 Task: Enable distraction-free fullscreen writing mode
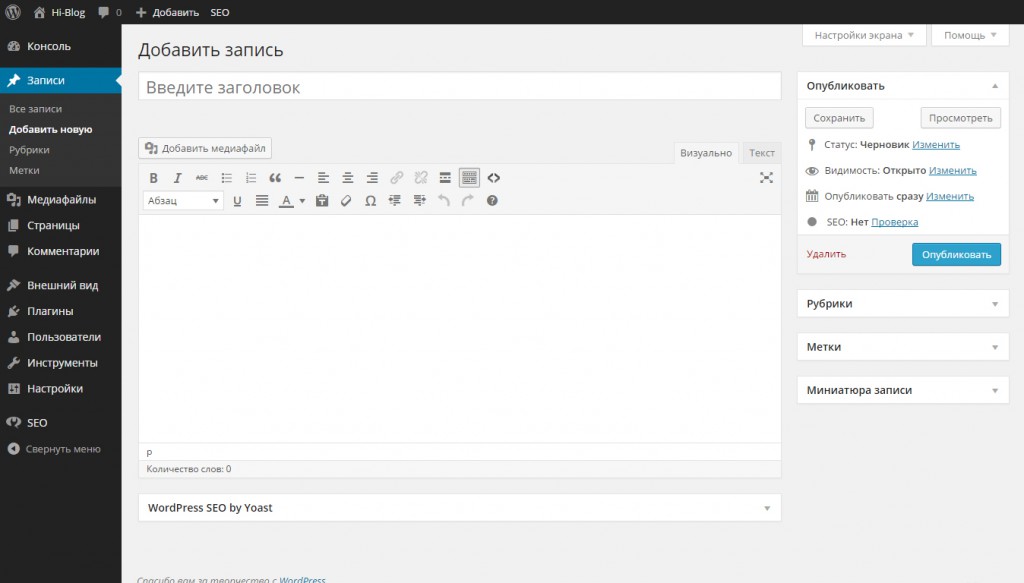[x=766, y=178]
